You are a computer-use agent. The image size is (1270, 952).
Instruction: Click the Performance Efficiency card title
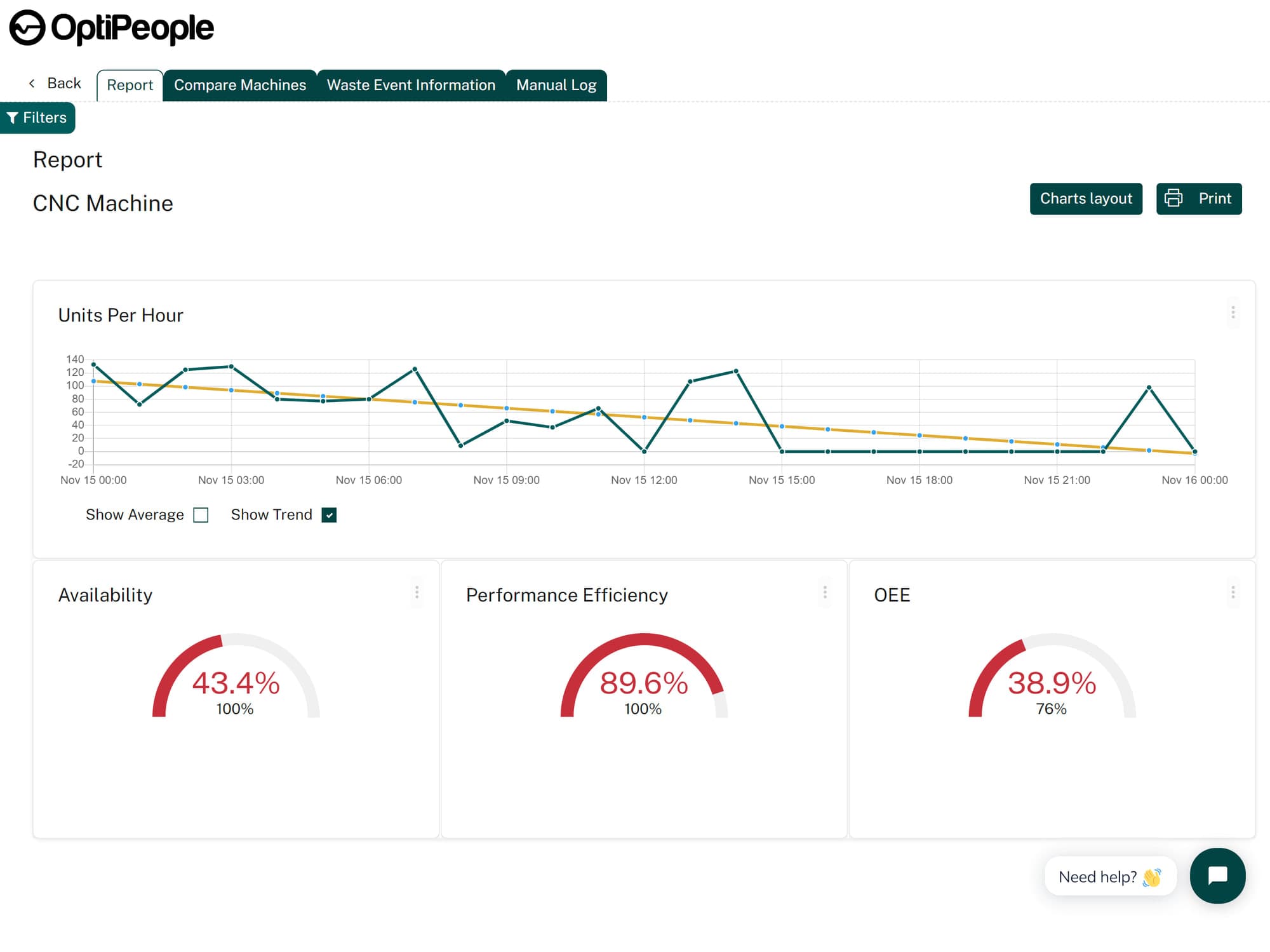pyautogui.click(x=566, y=595)
